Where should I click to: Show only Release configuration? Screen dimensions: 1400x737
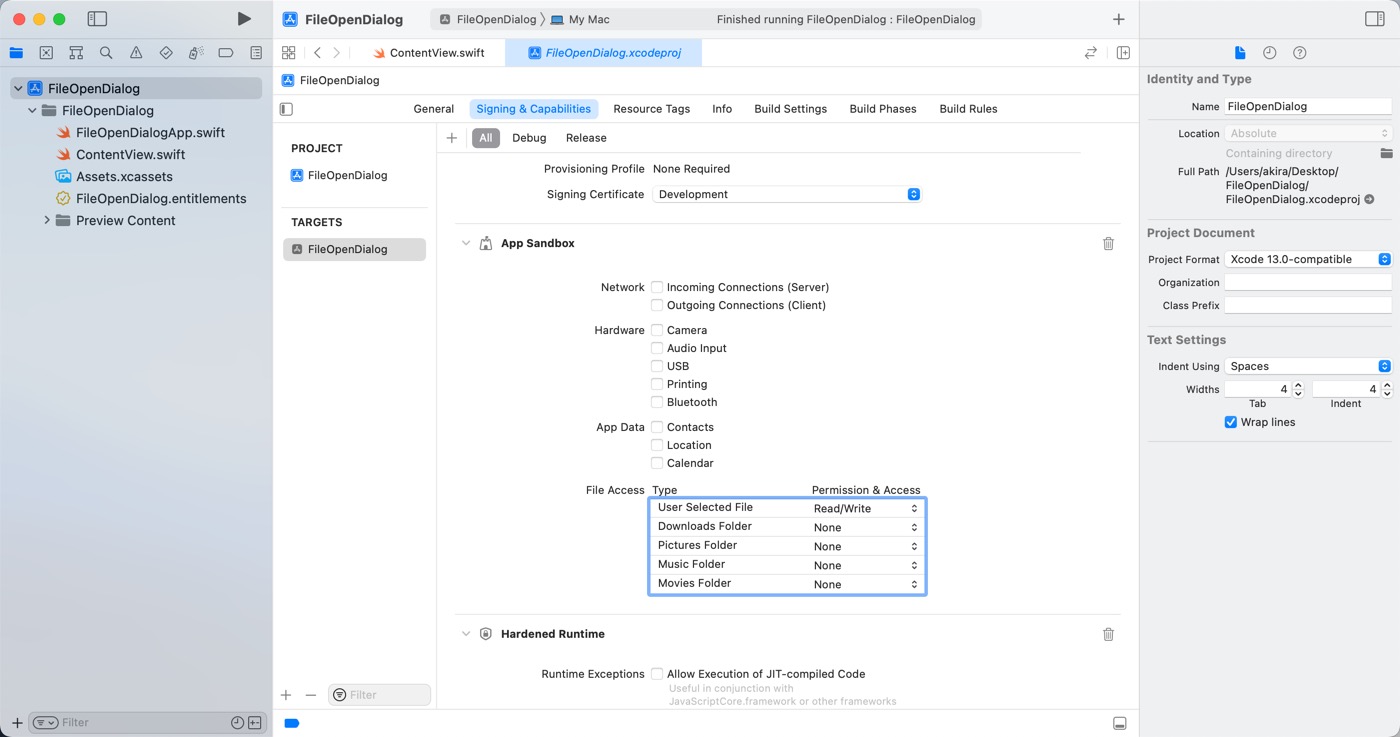[x=586, y=138]
